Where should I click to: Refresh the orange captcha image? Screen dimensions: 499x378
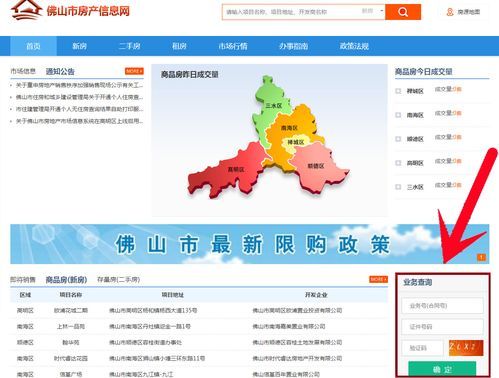point(466,348)
